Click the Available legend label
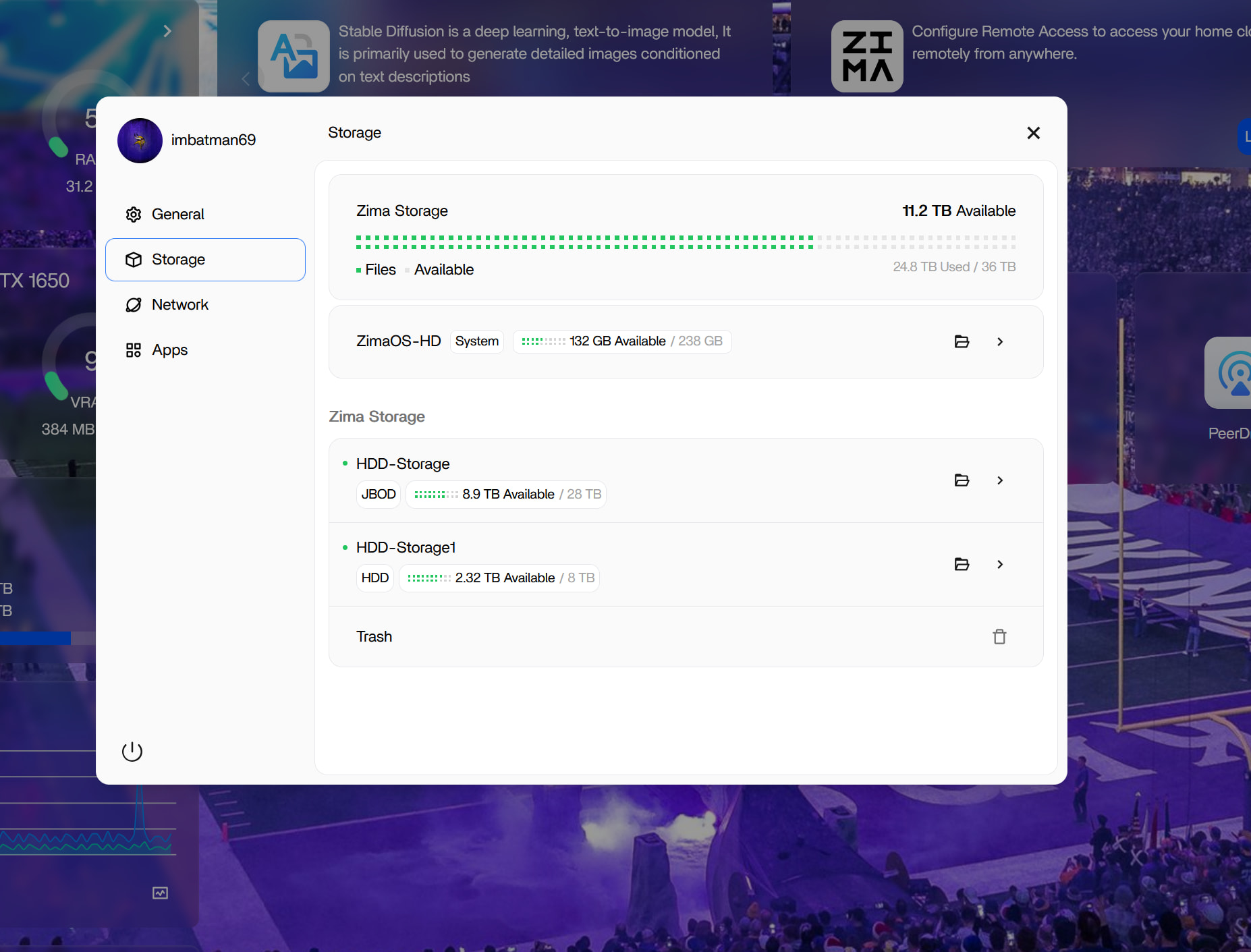The width and height of the screenshot is (1251, 952). 444,269
